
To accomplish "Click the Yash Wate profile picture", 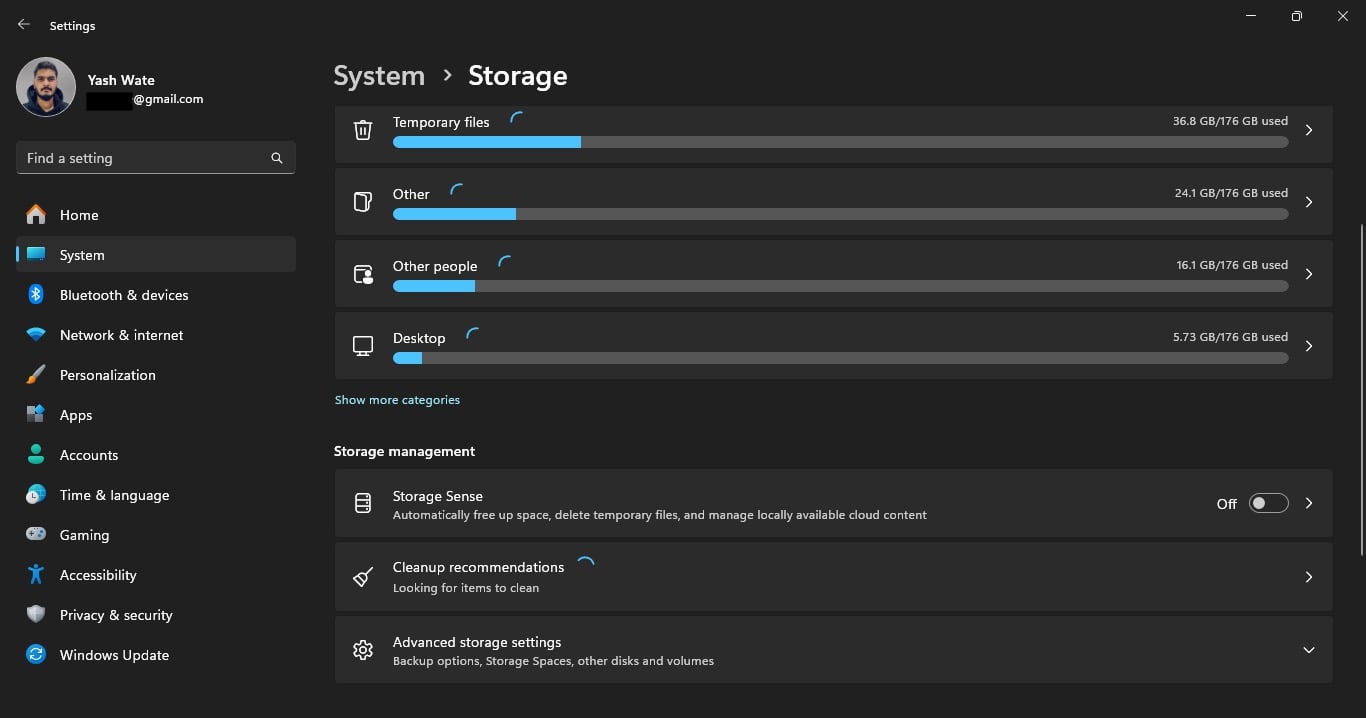I will pyautogui.click(x=46, y=87).
